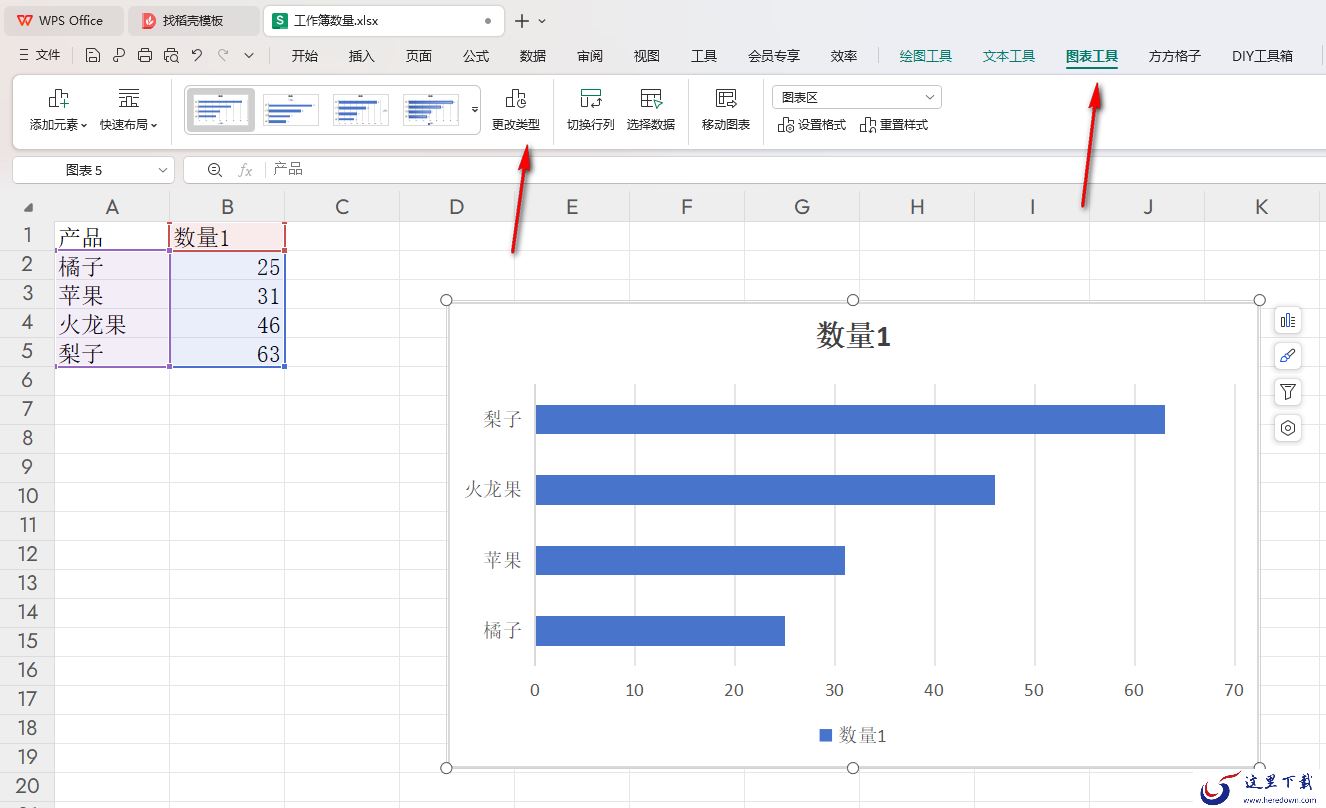The width and height of the screenshot is (1326, 808).
Task: Open Print Preview icon
Action: click(x=171, y=56)
